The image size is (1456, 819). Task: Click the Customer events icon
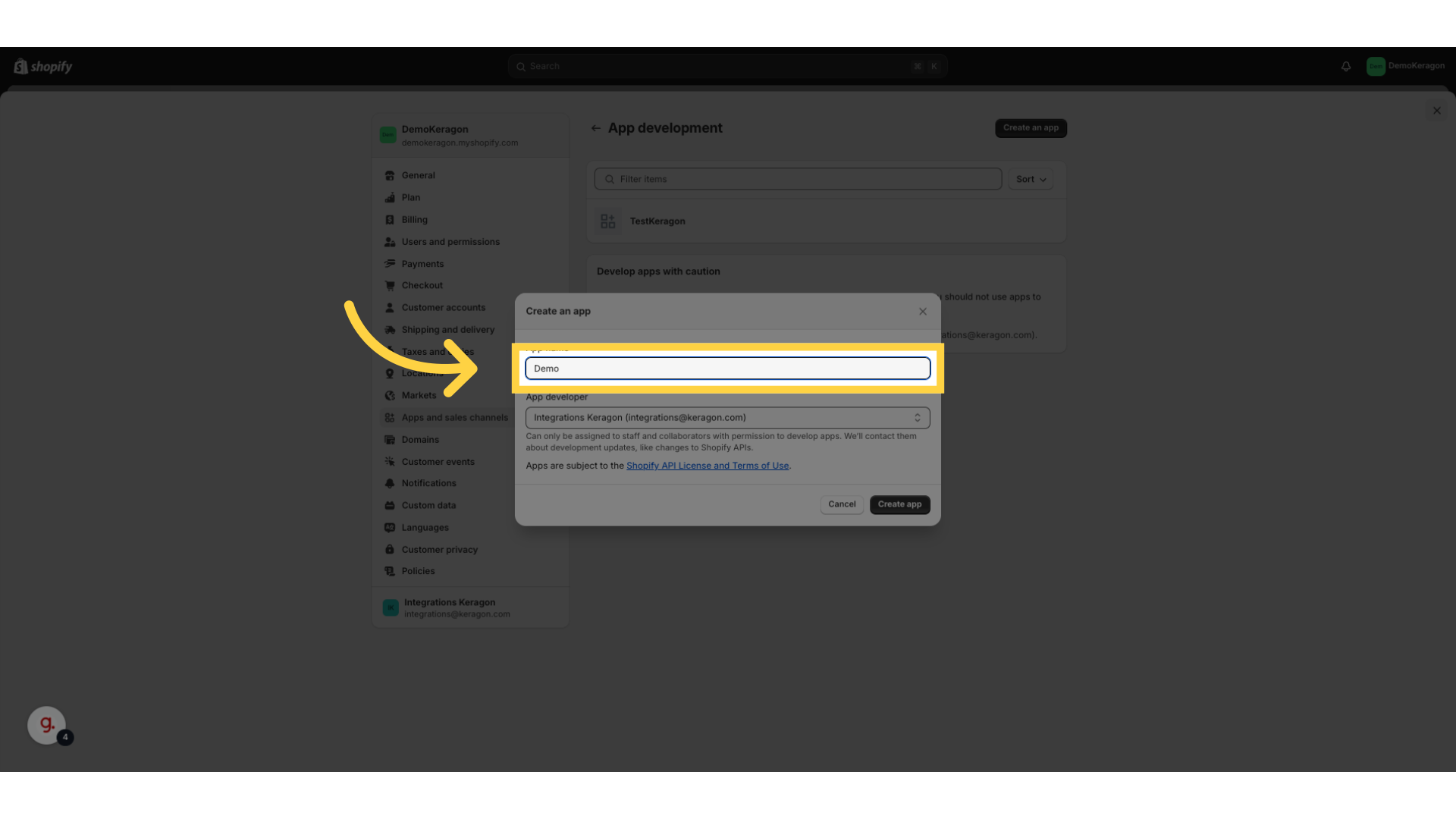pyautogui.click(x=390, y=462)
